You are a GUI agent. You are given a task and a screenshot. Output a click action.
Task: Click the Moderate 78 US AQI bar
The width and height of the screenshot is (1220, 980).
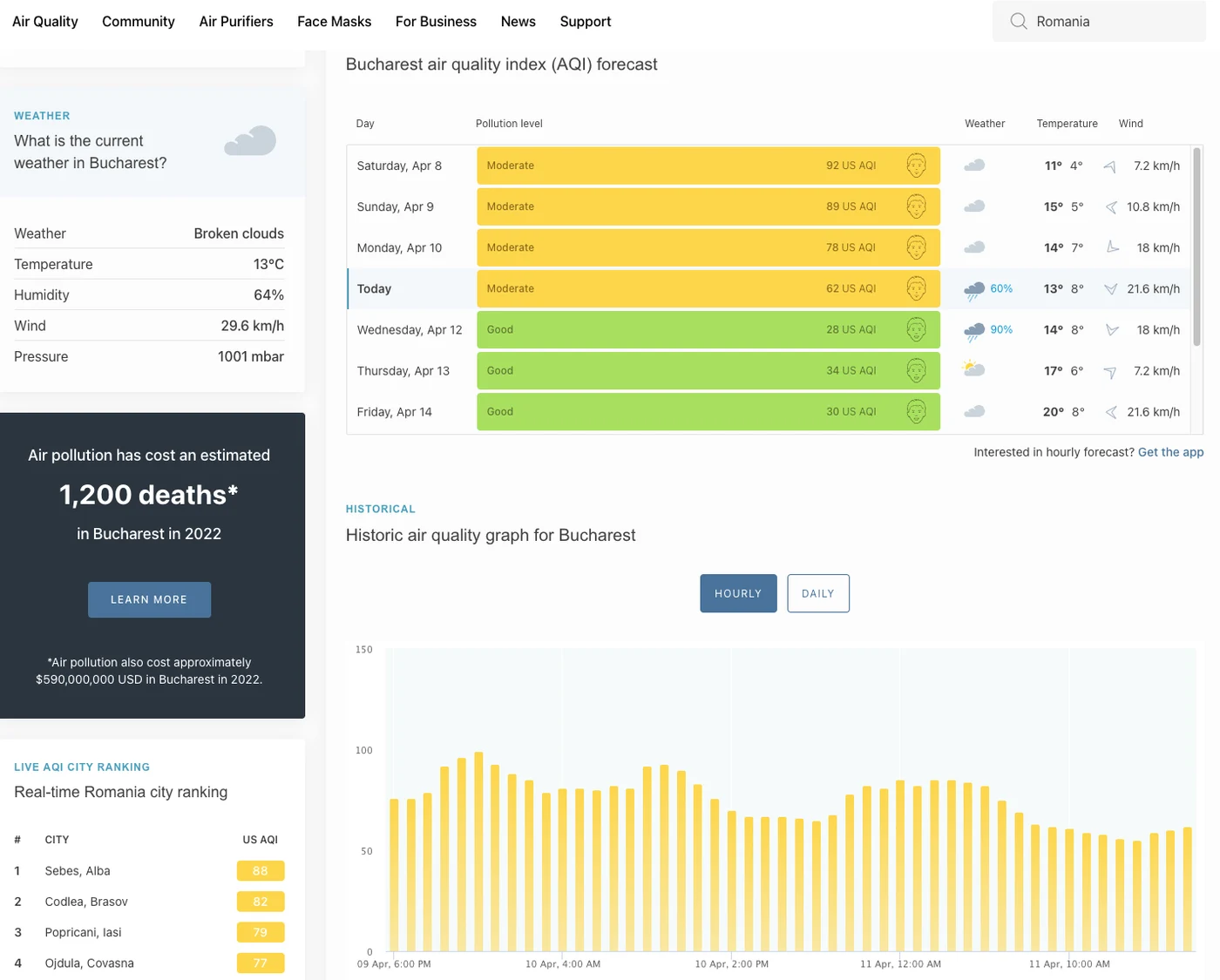(708, 247)
